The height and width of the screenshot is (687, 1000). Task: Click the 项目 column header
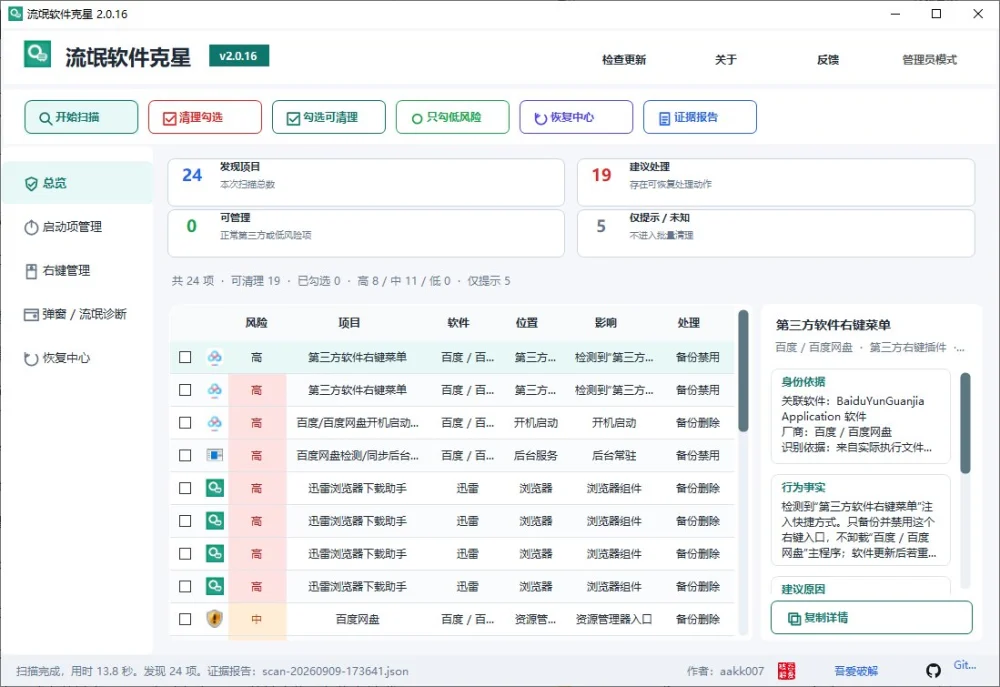(349, 323)
